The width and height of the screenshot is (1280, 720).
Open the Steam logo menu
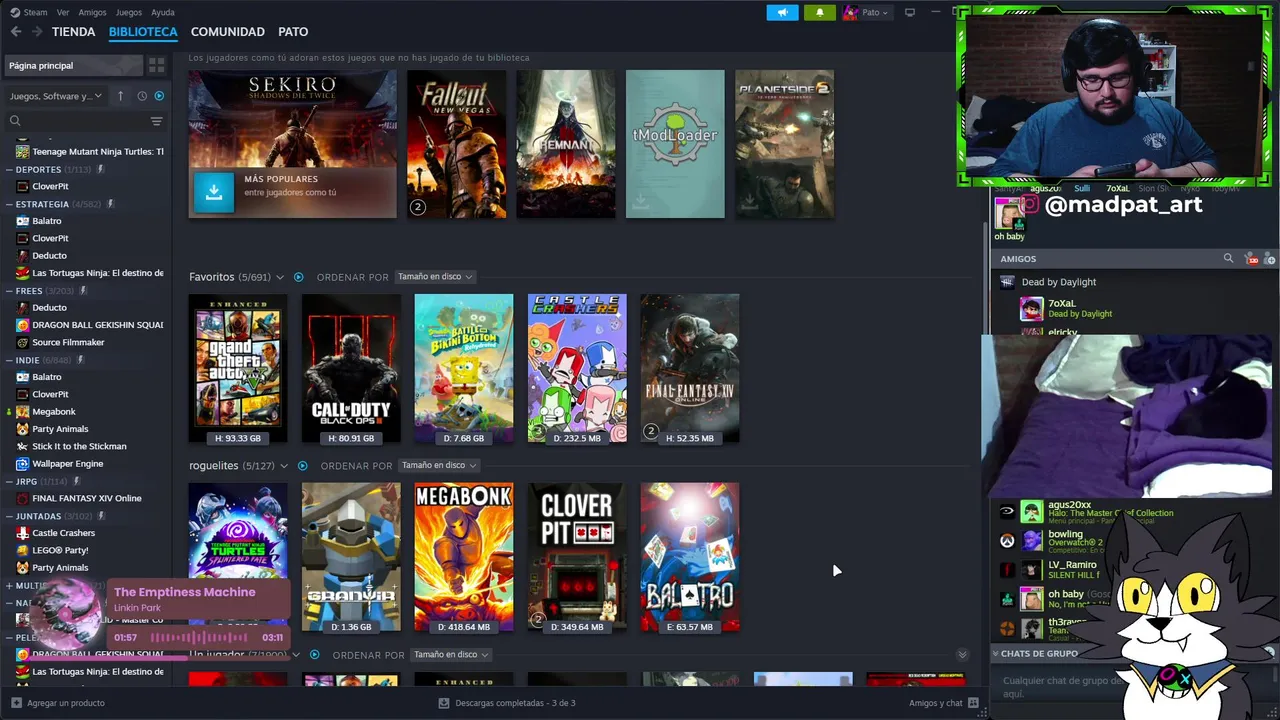click(x=29, y=12)
